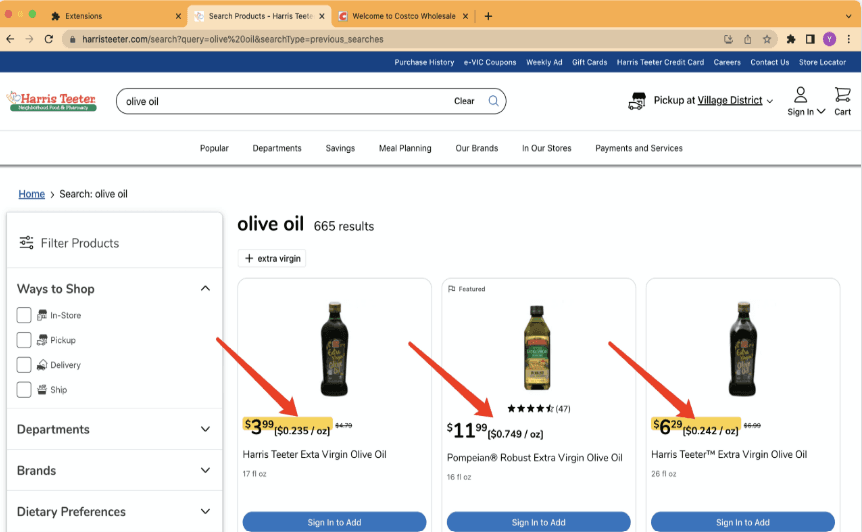Open the Pickup at Village District dropdown
This screenshot has width=862, height=532.
714,101
